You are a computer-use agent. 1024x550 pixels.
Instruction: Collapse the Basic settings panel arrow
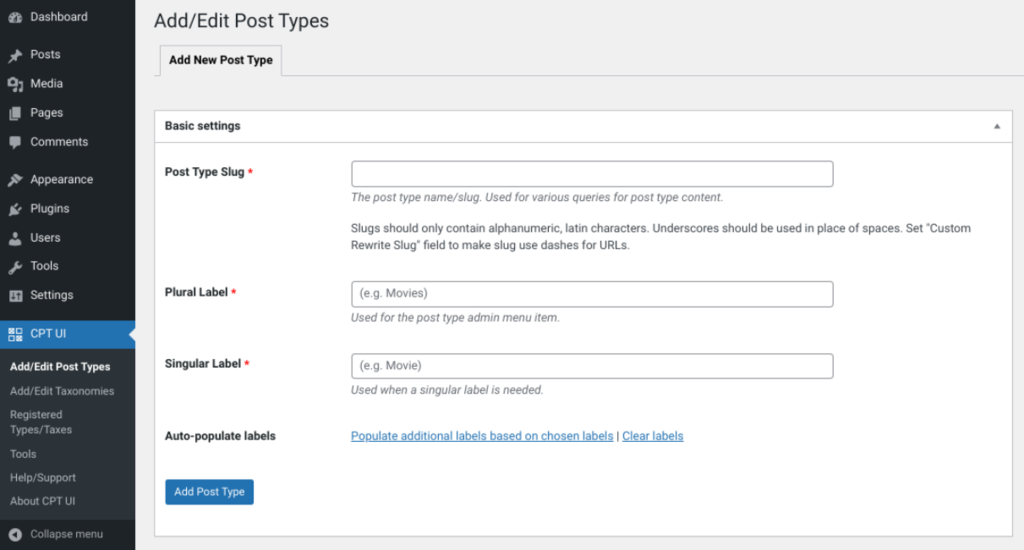(996, 127)
